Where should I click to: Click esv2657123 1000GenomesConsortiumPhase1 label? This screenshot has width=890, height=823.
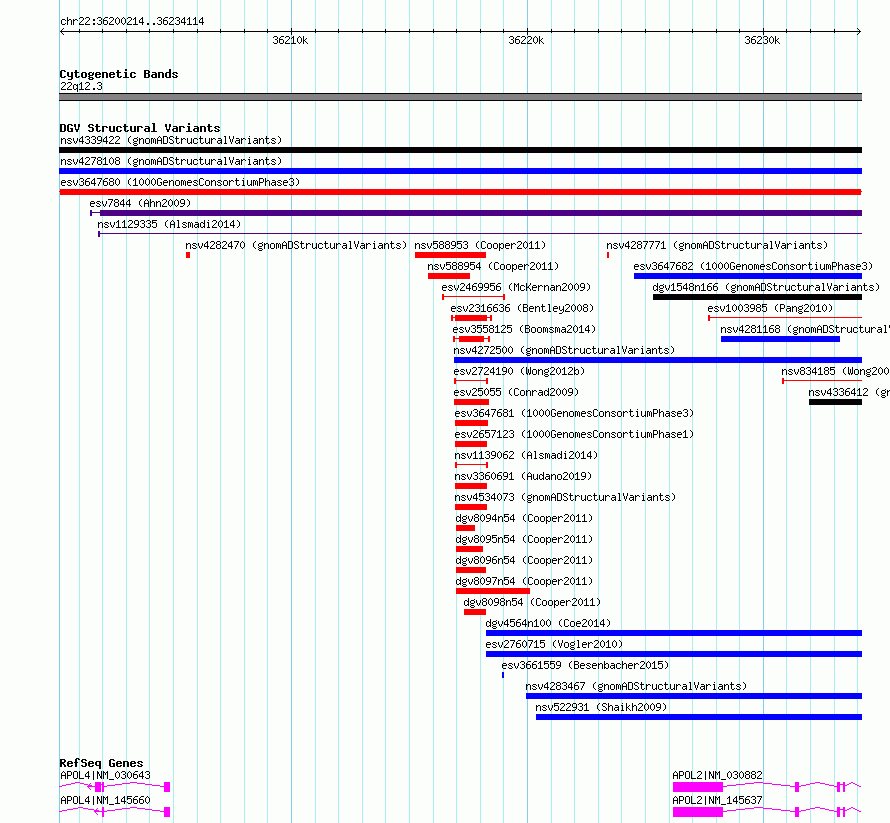click(574, 434)
